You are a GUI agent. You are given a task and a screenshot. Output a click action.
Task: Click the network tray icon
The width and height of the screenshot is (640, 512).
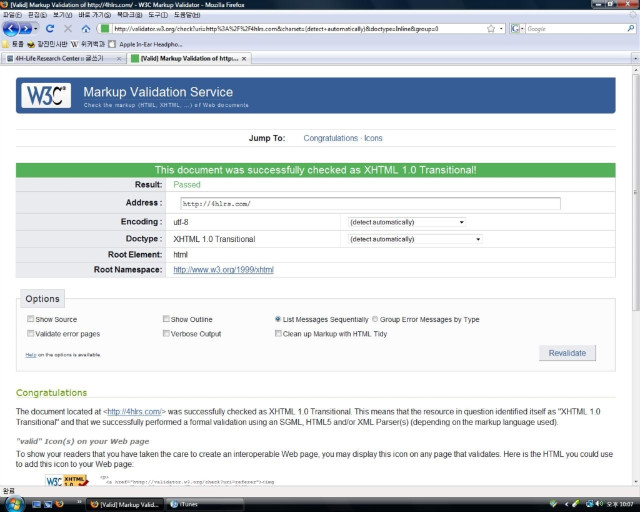(x=589, y=504)
